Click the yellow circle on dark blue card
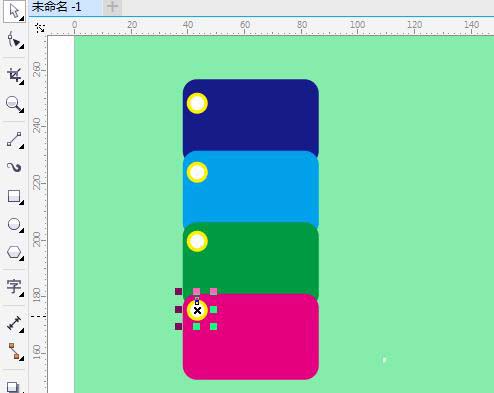This screenshot has width=494, height=393. click(197, 103)
